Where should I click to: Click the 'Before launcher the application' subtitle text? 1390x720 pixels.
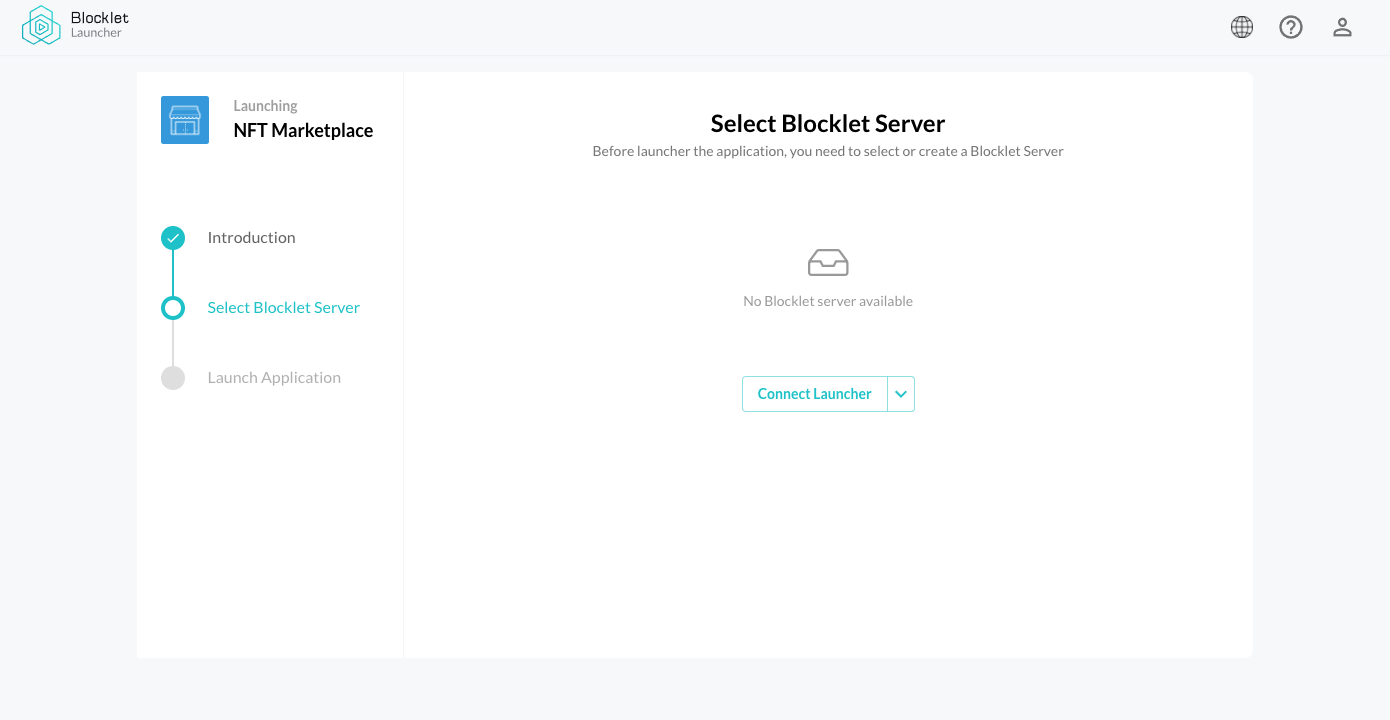828,152
